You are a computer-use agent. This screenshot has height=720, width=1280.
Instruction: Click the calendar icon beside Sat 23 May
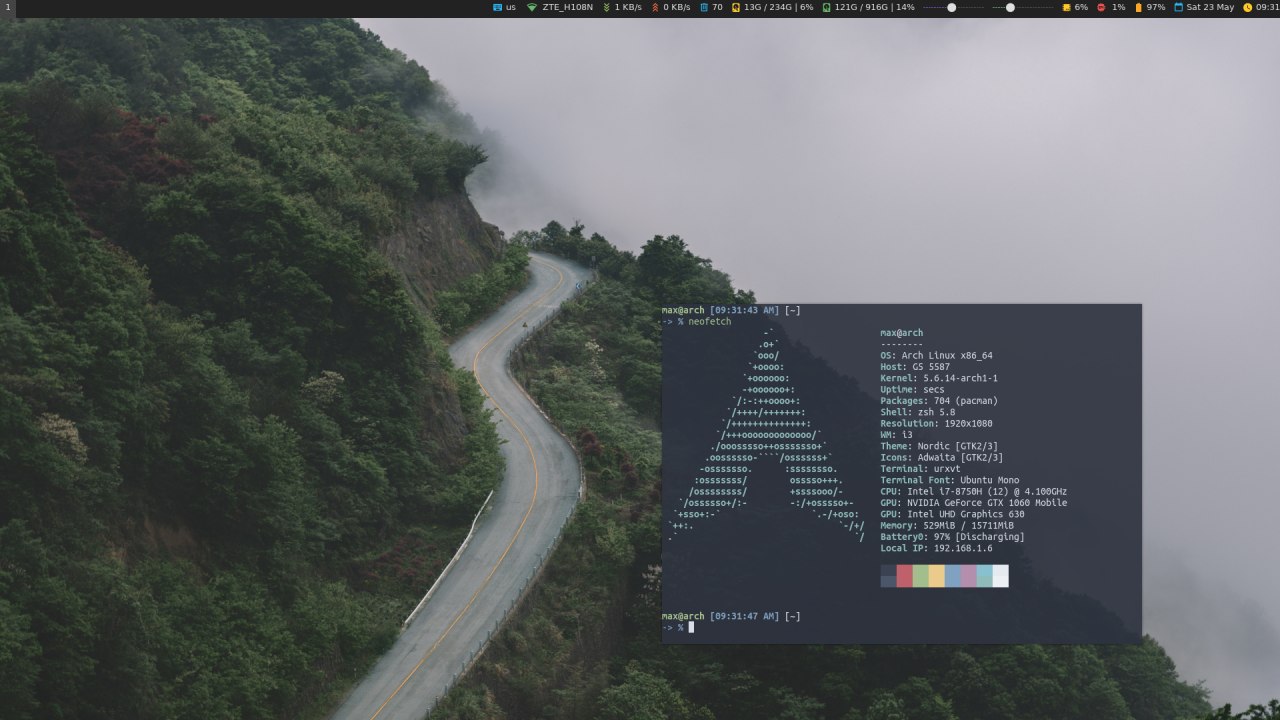[x=1178, y=7]
